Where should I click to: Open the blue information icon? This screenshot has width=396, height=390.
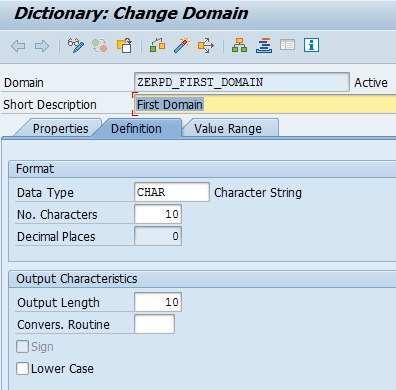click(311, 45)
